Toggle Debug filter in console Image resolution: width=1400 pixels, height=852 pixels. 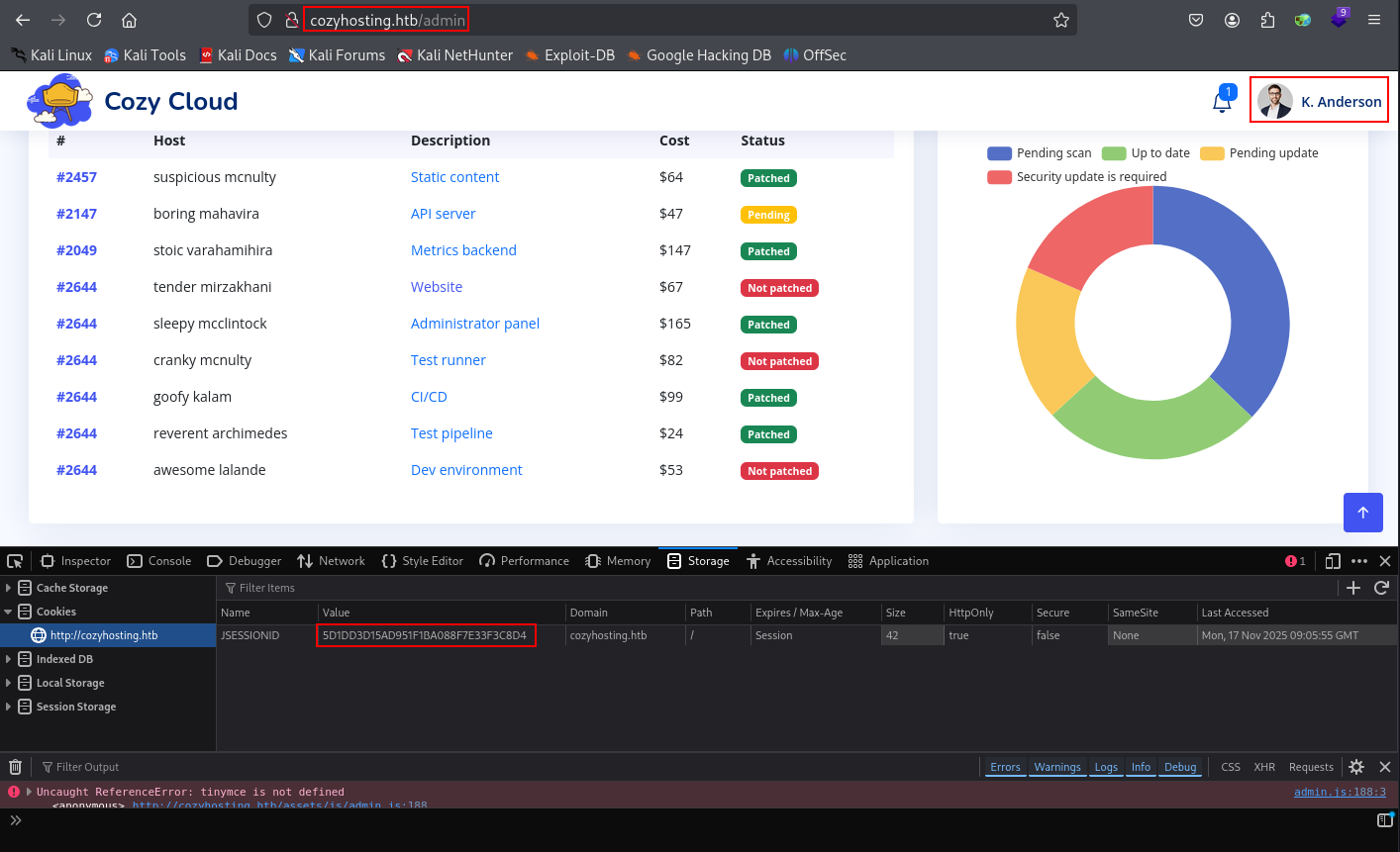point(1180,767)
